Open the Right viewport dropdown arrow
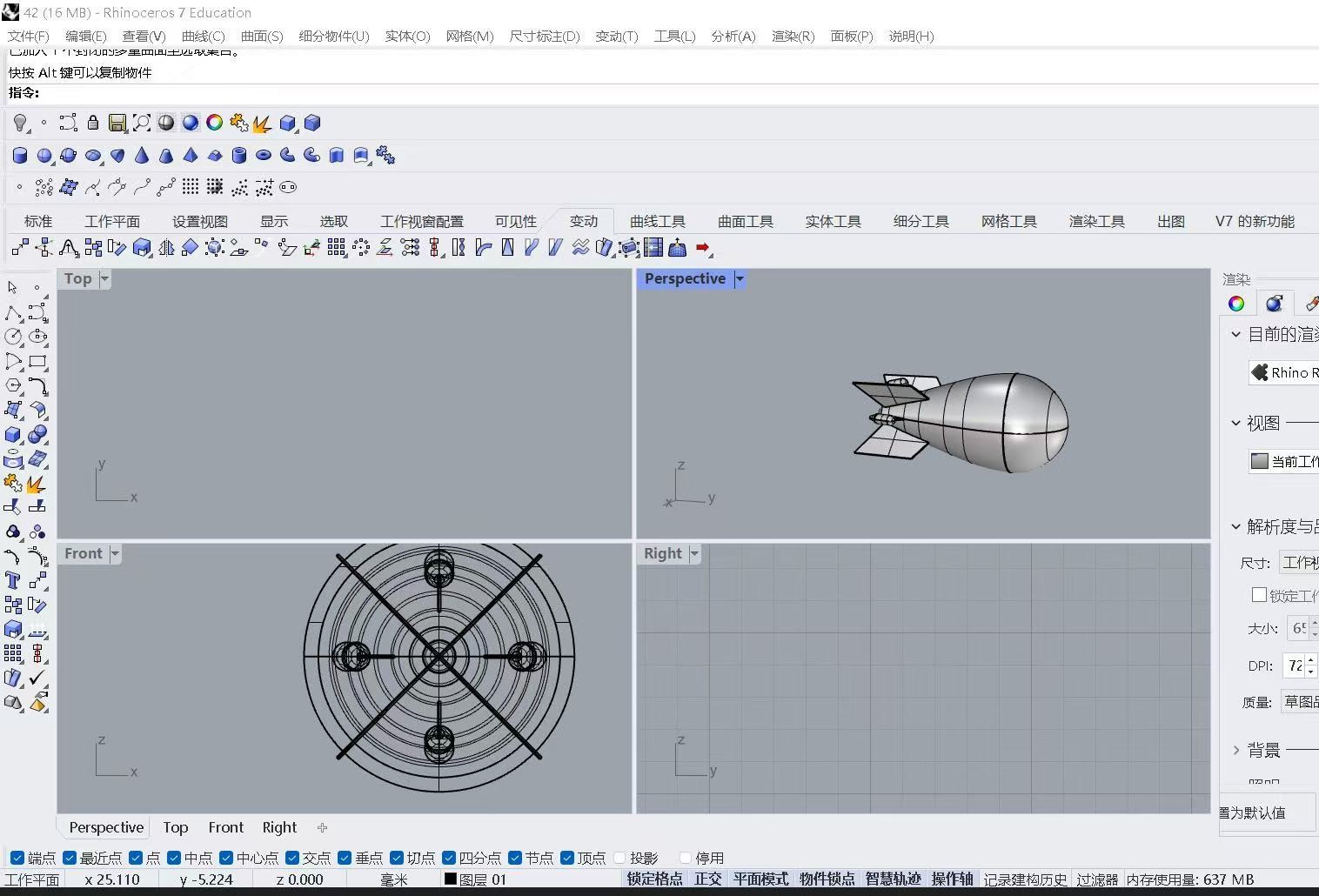The height and width of the screenshot is (896, 1319). 694,553
